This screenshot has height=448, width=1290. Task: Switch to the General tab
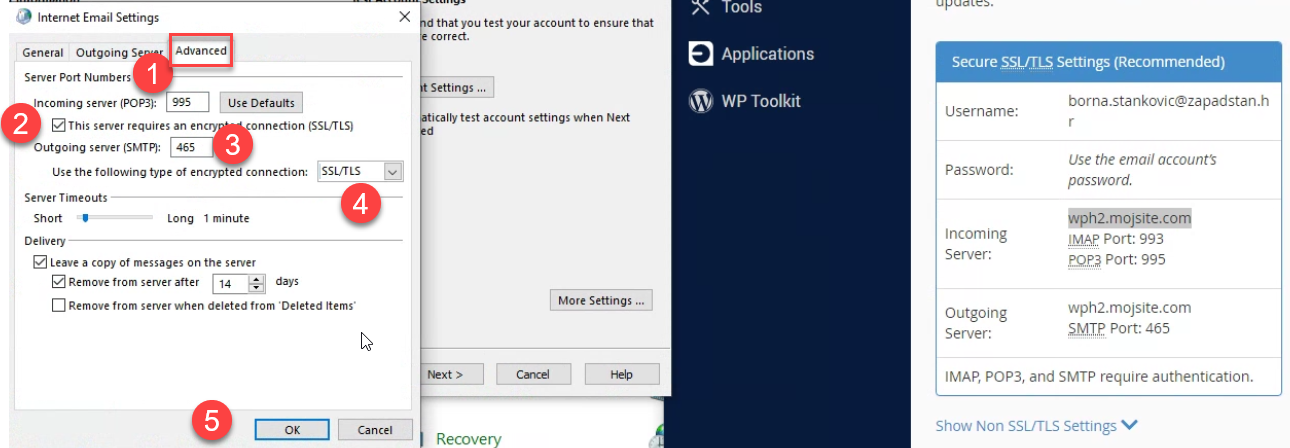[43, 52]
